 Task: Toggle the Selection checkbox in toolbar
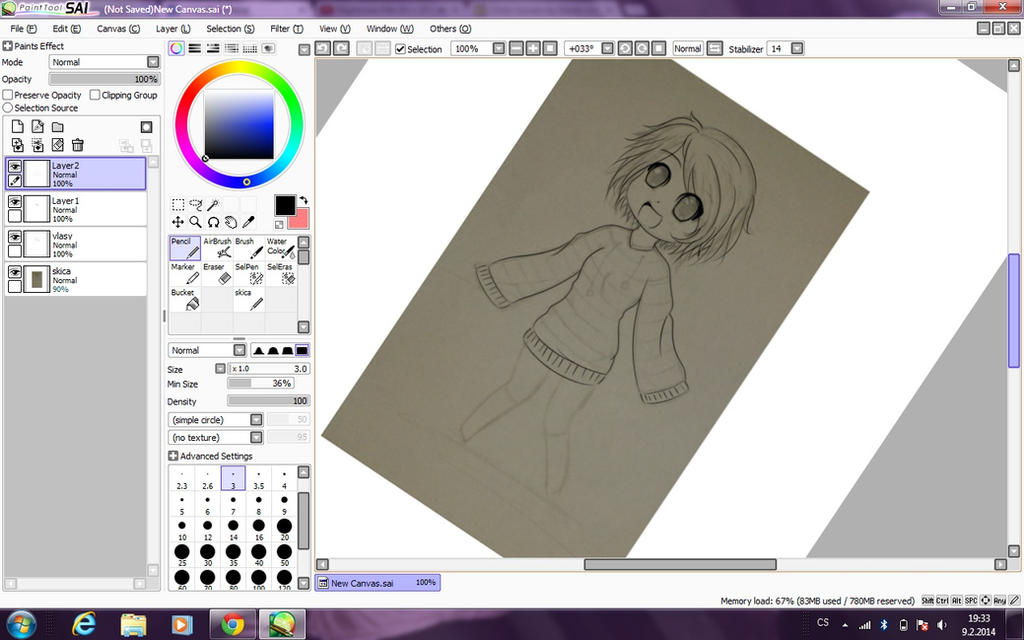tap(400, 49)
